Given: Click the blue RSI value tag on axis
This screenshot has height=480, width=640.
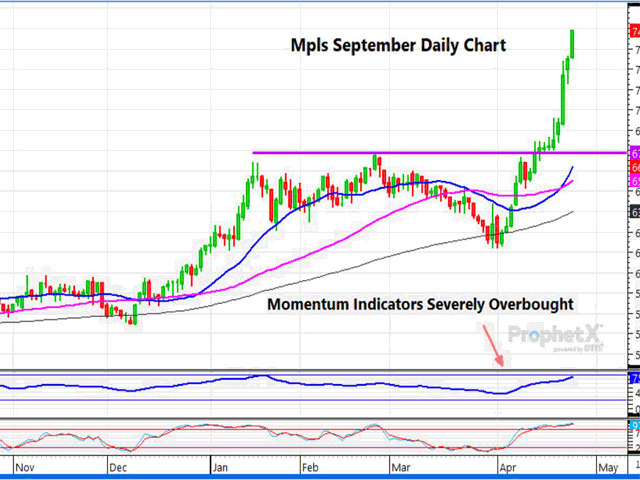Looking at the screenshot, I should tap(635, 379).
